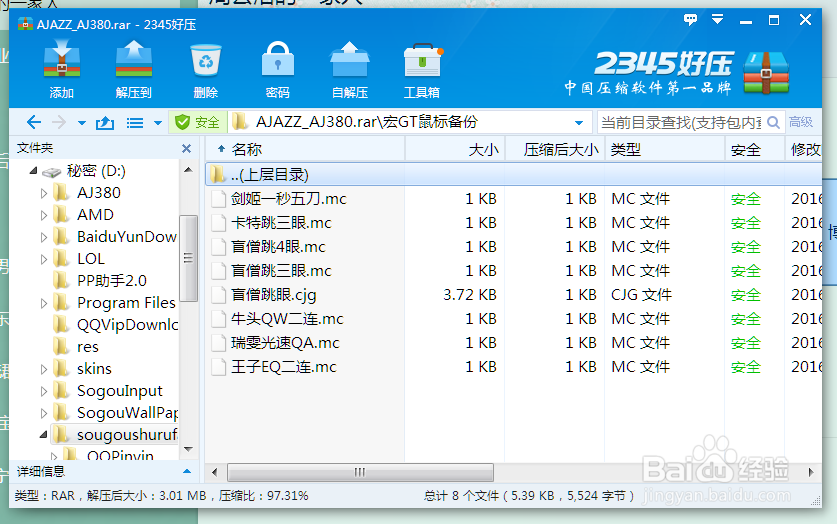Sort by 大小 column header
The height and width of the screenshot is (524, 837).
(x=455, y=149)
